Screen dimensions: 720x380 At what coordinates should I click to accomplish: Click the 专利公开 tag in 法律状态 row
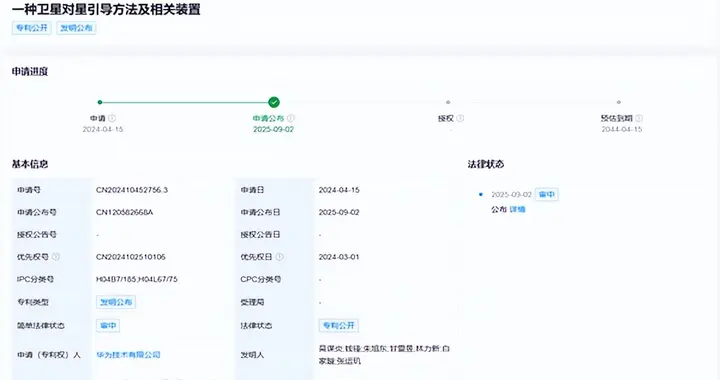point(338,325)
